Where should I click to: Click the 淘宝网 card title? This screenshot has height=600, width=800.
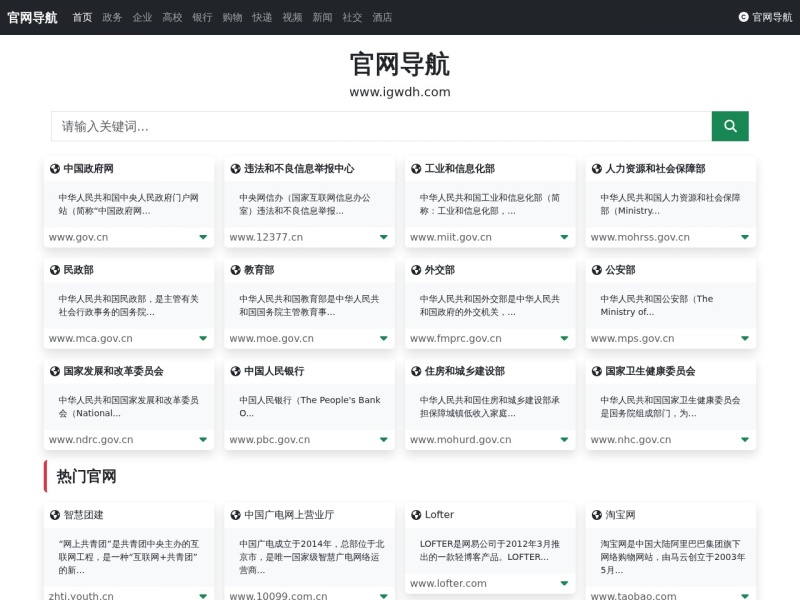(620, 515)
